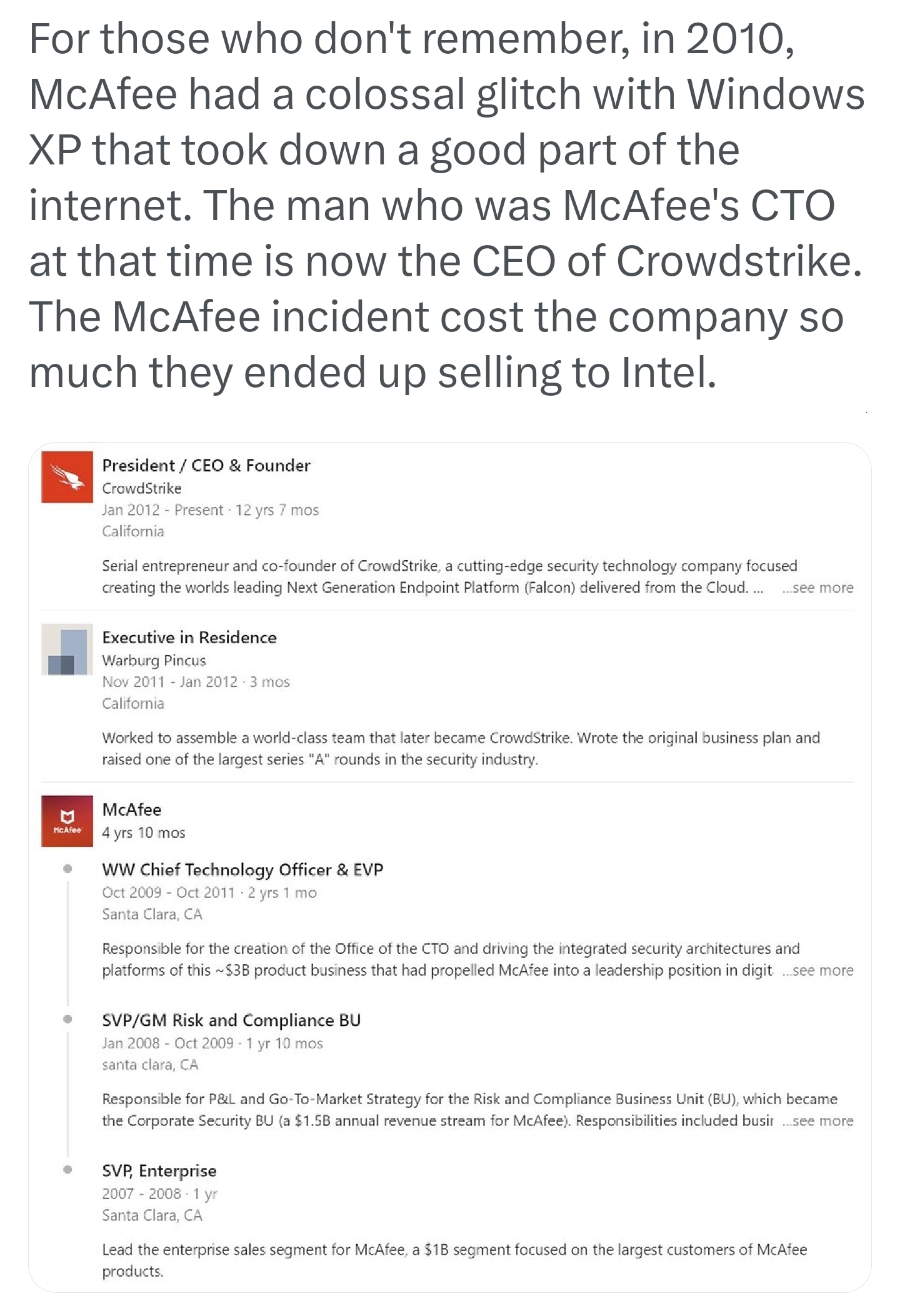Select the SVP/GM Risk and Compliance BU role
The width and height of the screenshot is (900, 1316).
pos(231,1020)
